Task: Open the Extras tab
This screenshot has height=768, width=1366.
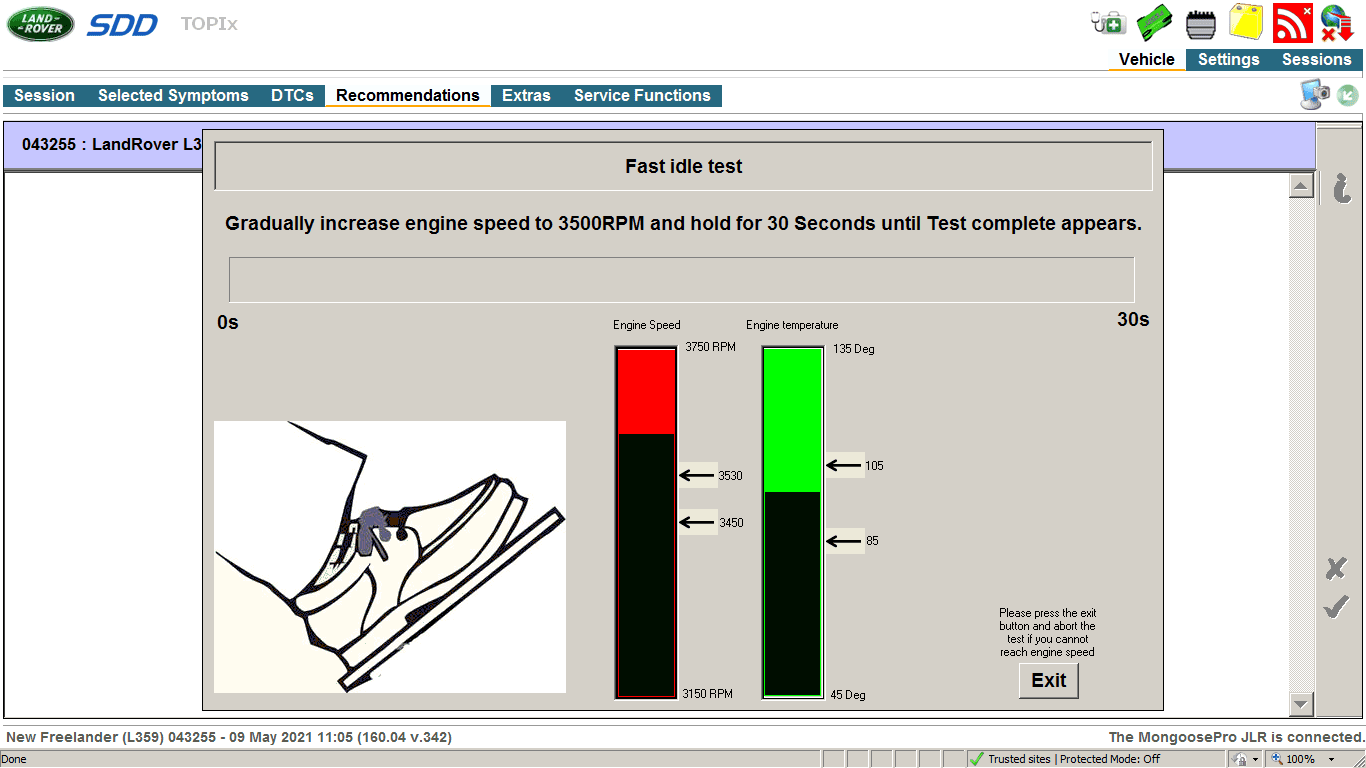Action: click(526, 96)
